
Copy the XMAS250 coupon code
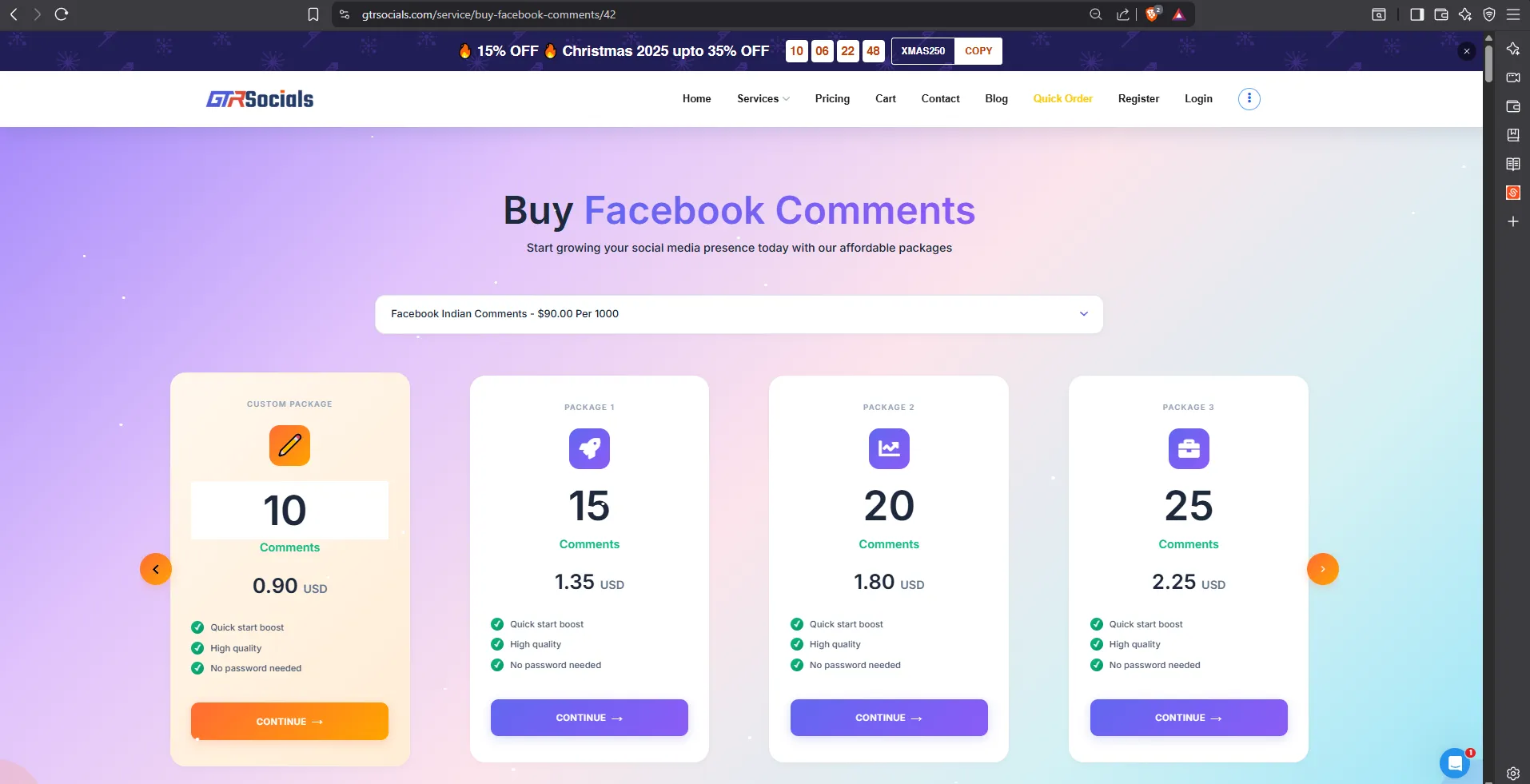[x=978, y=50]
